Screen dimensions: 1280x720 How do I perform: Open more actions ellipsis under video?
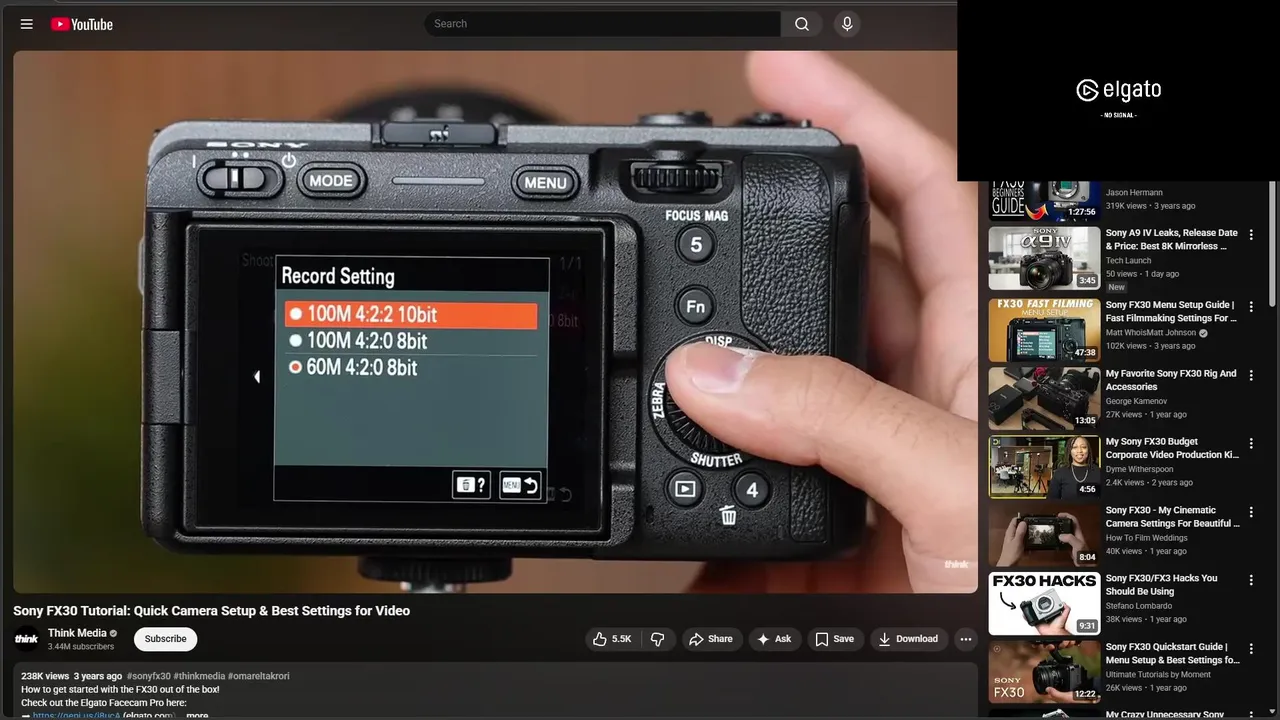click(x=965, y=639)
